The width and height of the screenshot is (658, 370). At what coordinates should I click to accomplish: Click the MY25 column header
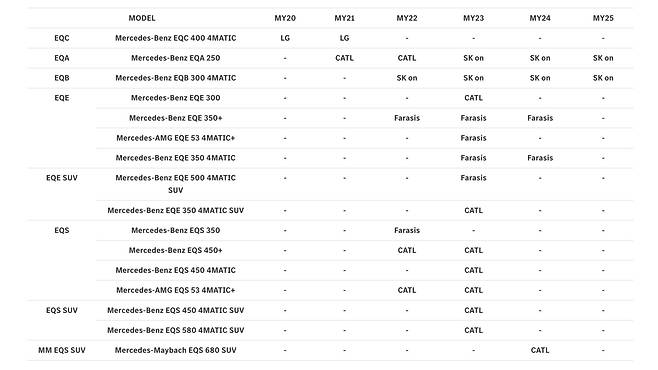coord(603,18)
